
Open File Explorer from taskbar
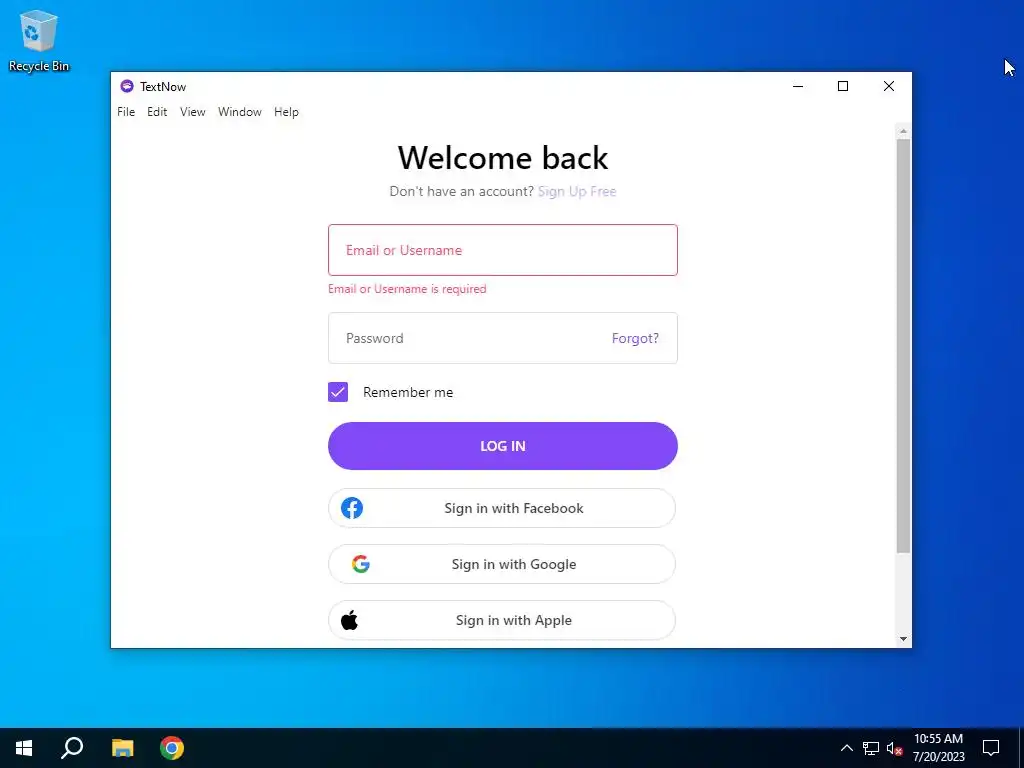point(122,748)
